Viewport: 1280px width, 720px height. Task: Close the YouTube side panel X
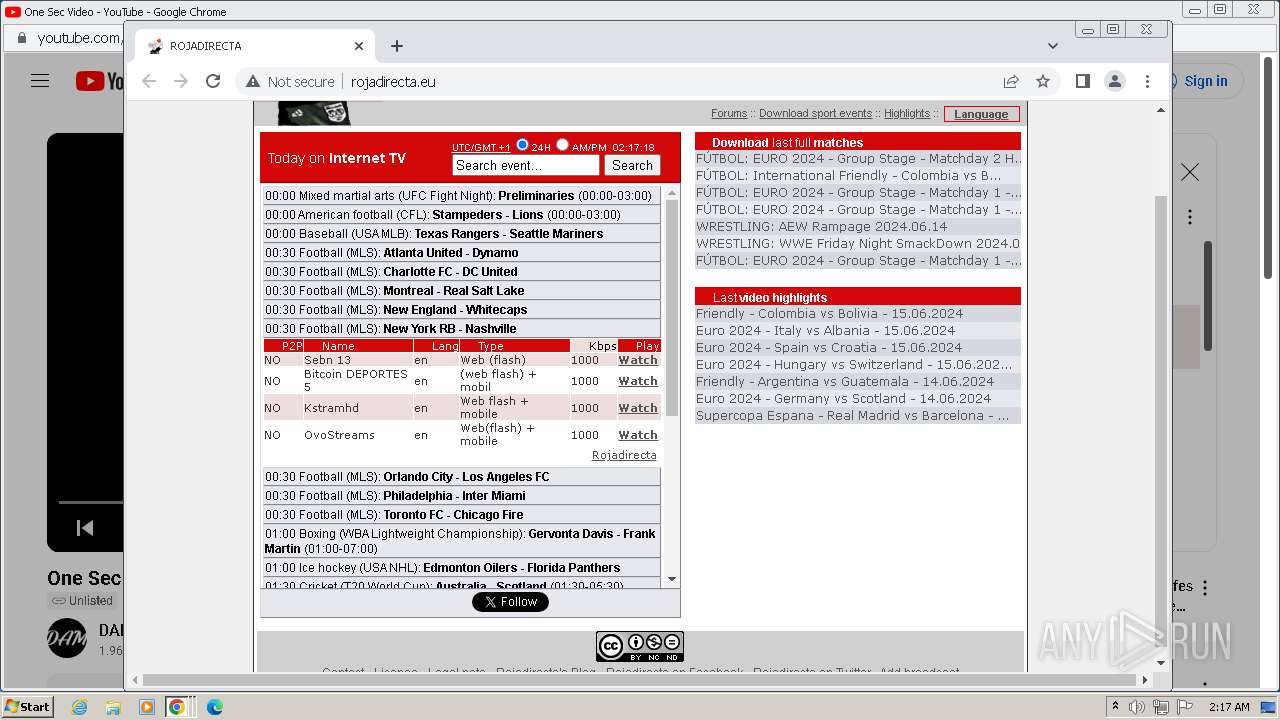pos(1190,173)
